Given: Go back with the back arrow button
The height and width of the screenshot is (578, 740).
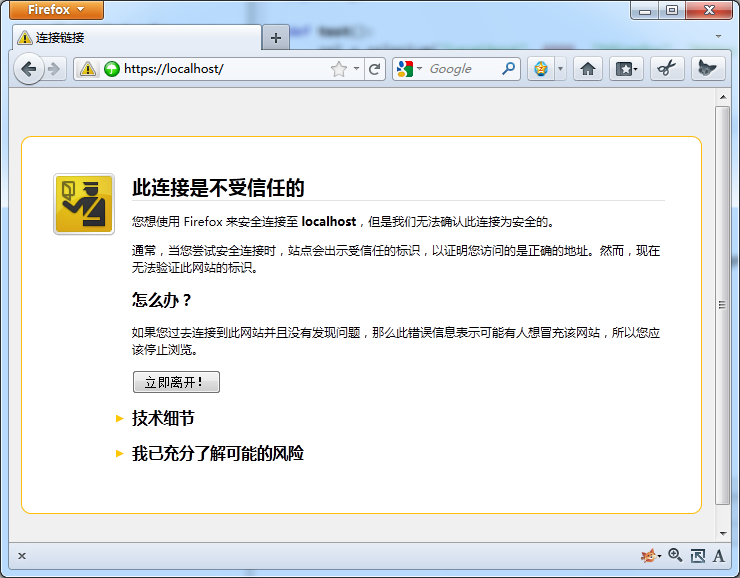Looking at the screenshot, I should point(29,69).
